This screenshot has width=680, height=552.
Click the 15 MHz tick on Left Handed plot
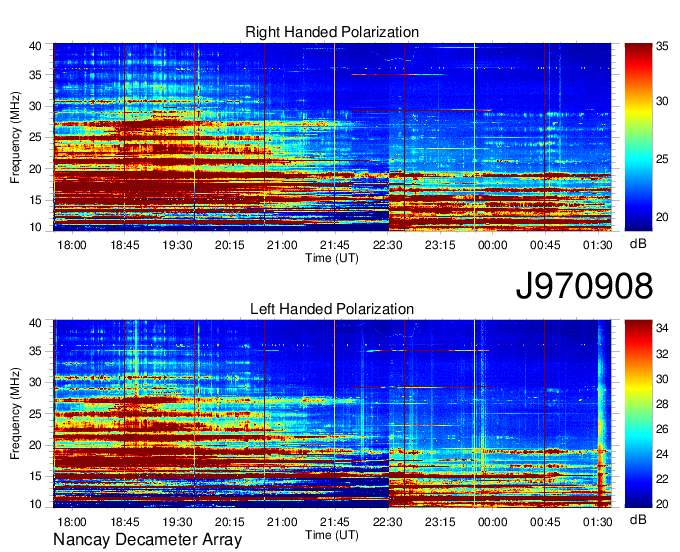point(35,476)
